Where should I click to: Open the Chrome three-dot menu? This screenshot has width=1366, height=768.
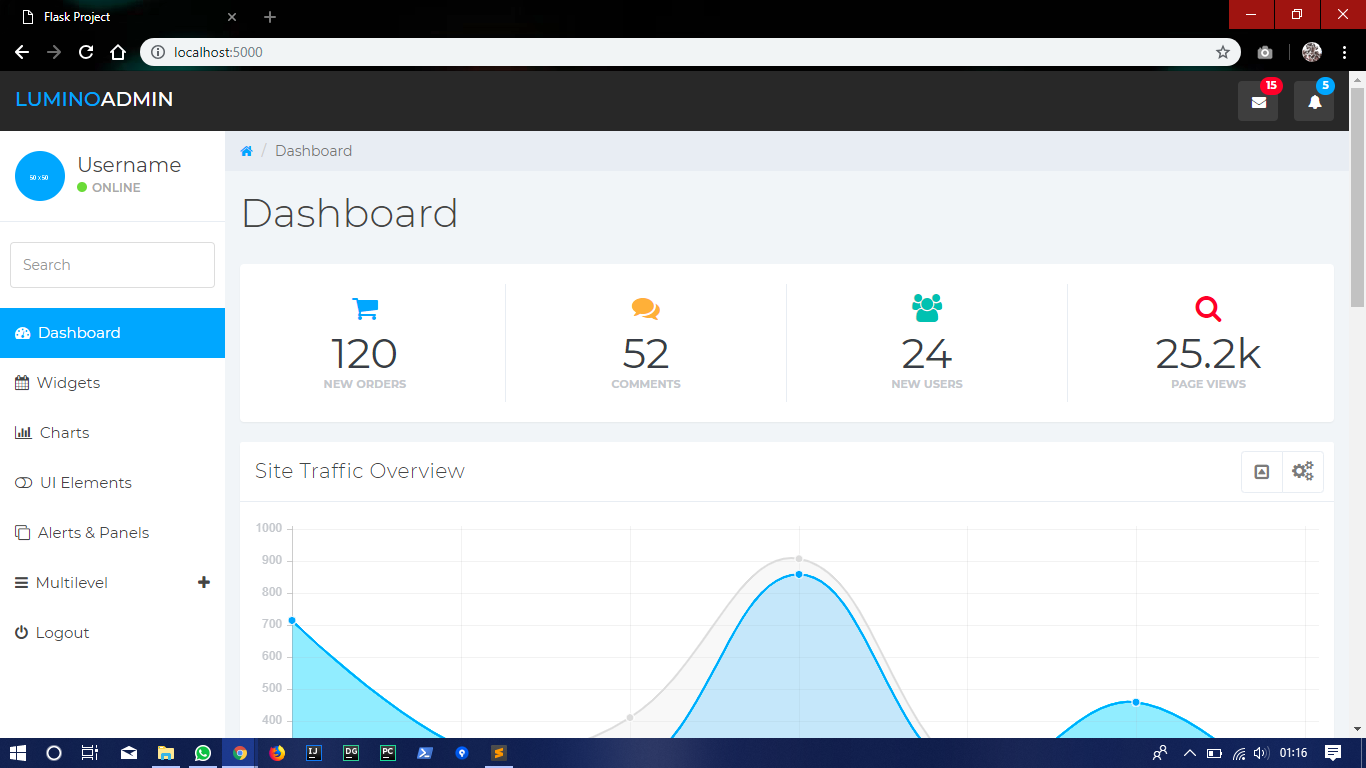point(1344,52)
